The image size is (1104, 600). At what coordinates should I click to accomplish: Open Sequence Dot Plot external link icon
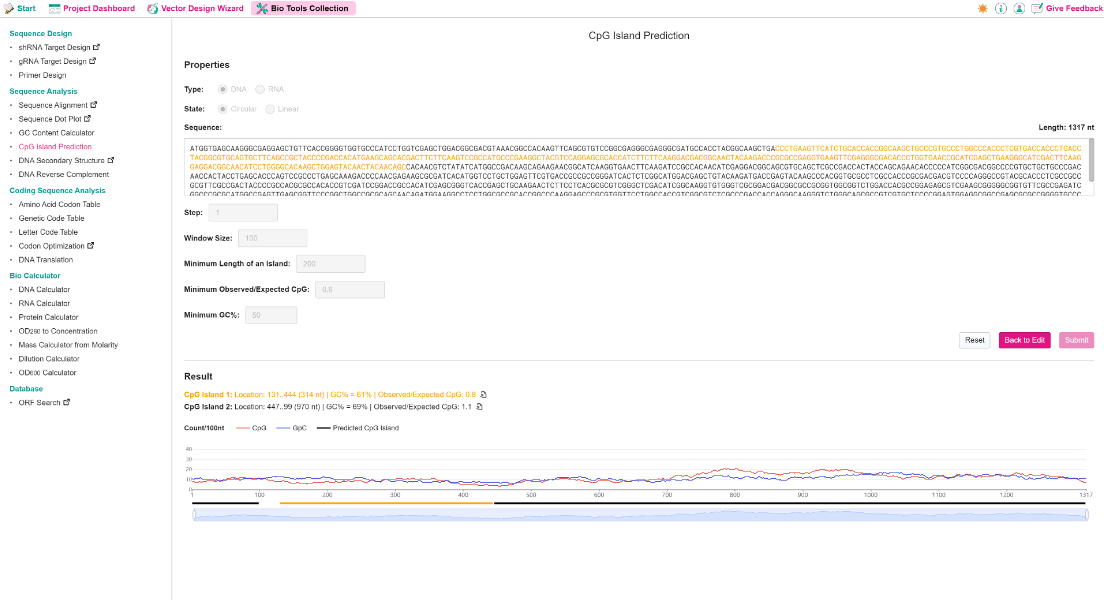pyautogui.click(x=87, y=119)
